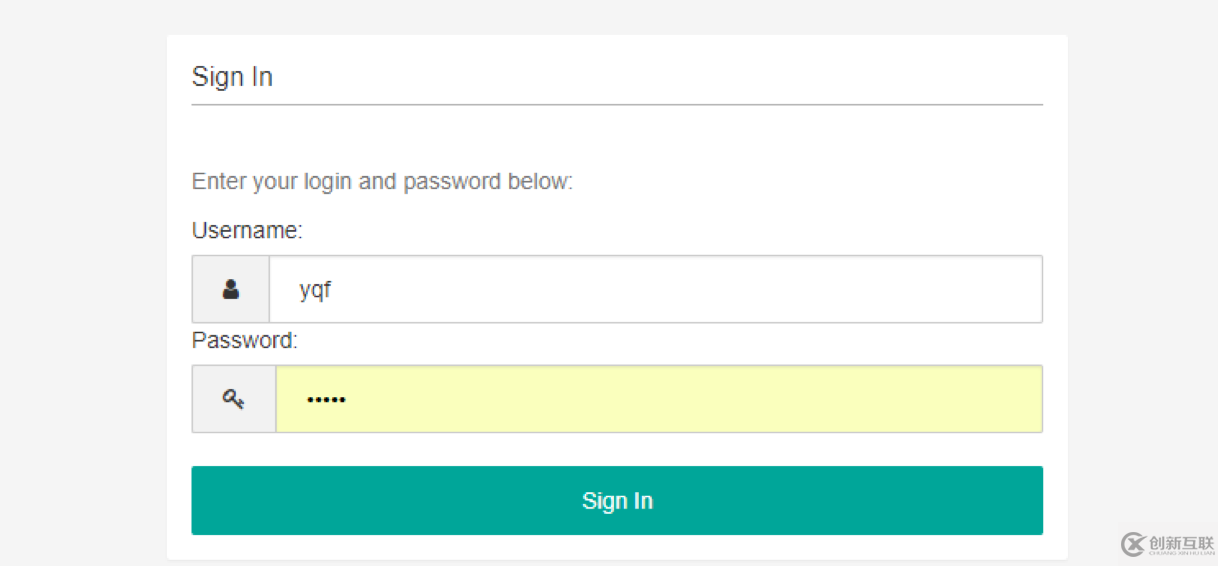Focus the yellow Password input field
This screenshot has height=566, width=1218.
pos(658,399)
